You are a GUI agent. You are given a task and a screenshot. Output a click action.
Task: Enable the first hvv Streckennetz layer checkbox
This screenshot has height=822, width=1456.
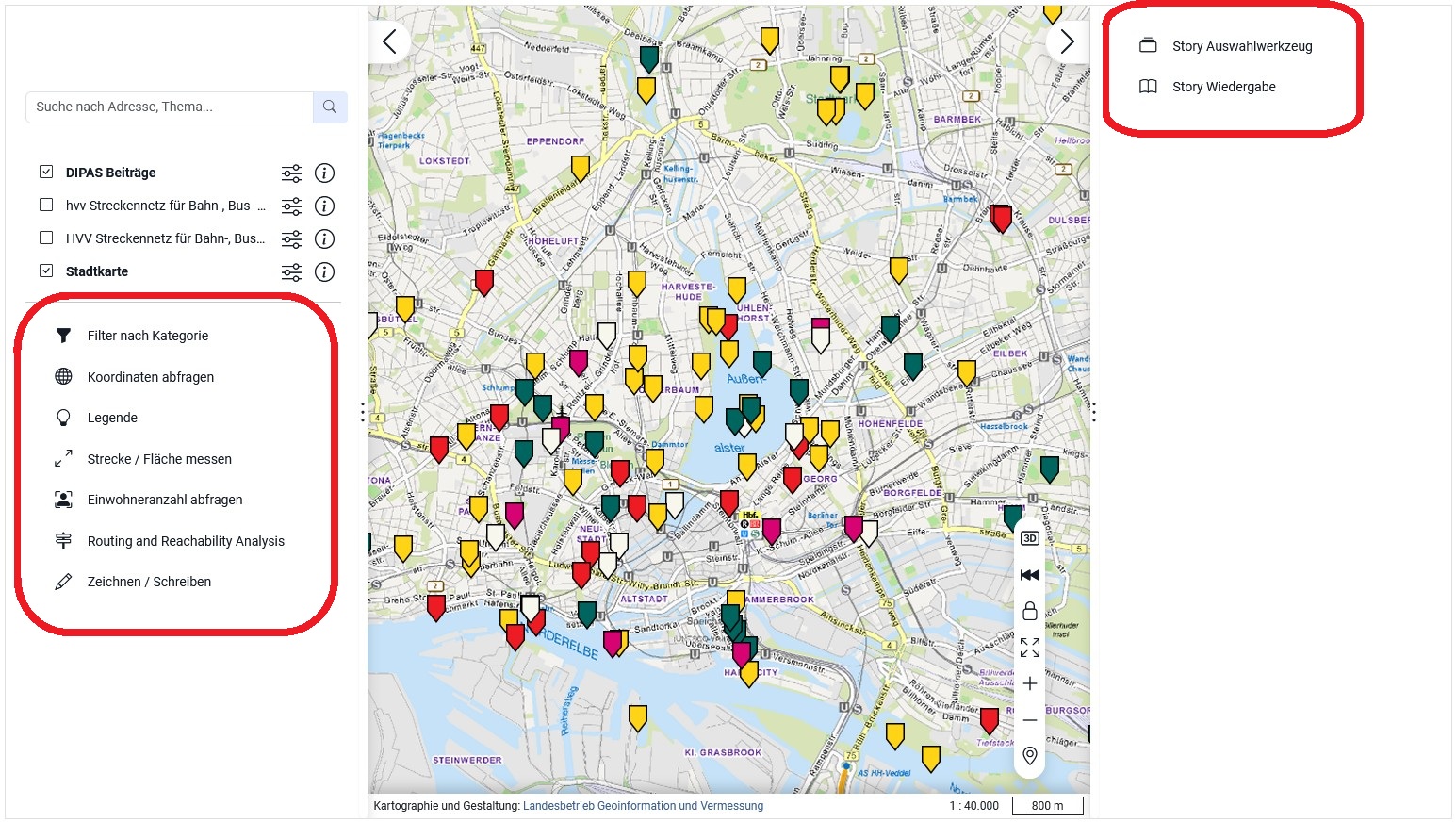46,205
